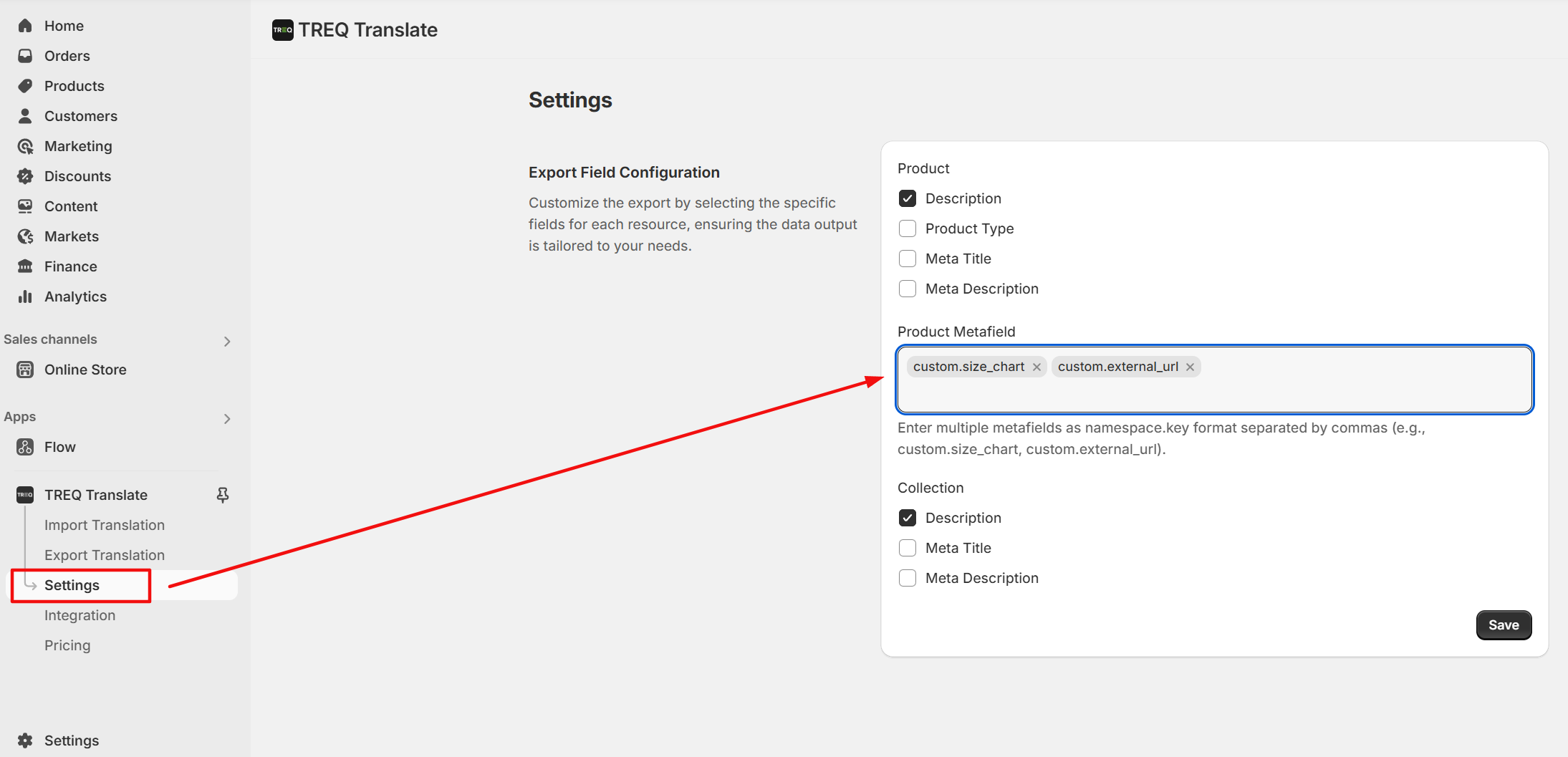Click the gear icon beside bottom Settings

(x=25, y=741)
